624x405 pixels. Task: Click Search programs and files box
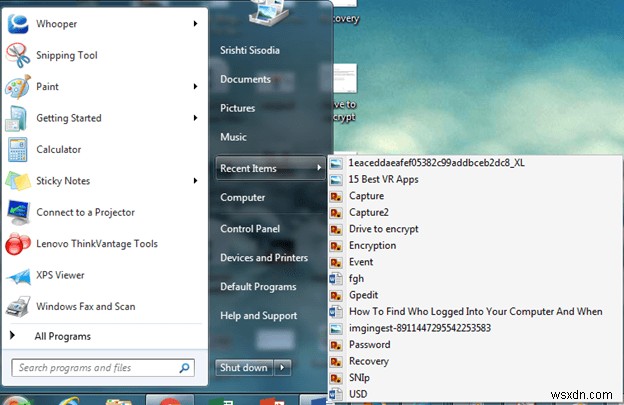[x=103, y=368]
